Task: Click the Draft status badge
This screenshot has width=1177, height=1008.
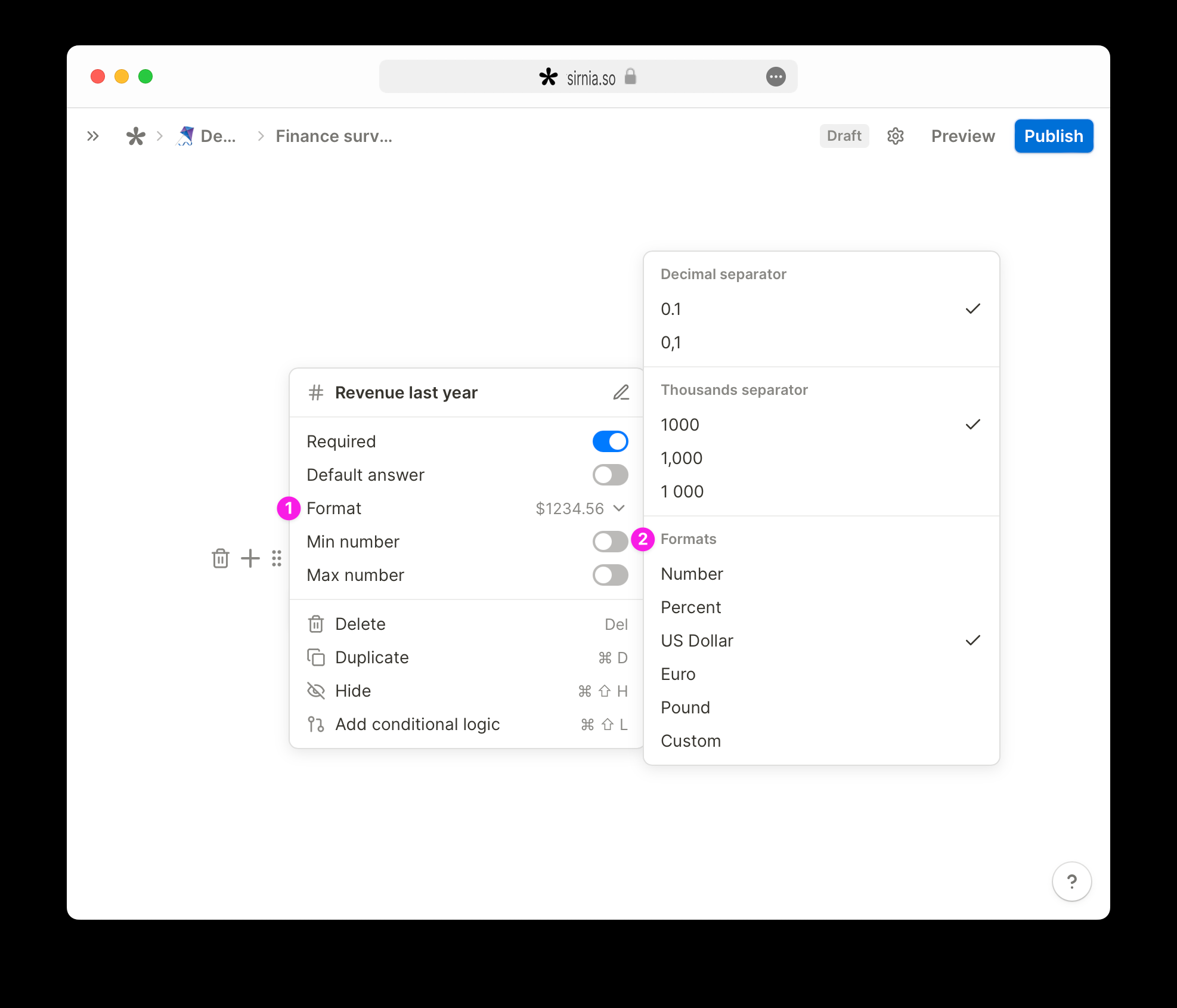Action: coord(844,136)
